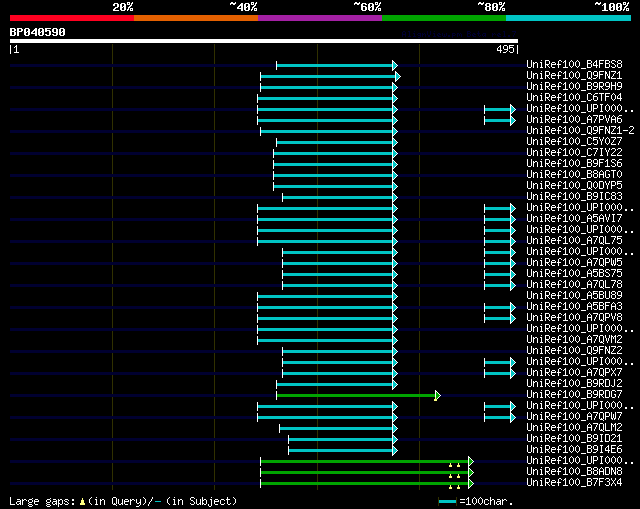
Task: Click the cyan alignment bar for A7QLM2
Action: [x=336, y=429]
